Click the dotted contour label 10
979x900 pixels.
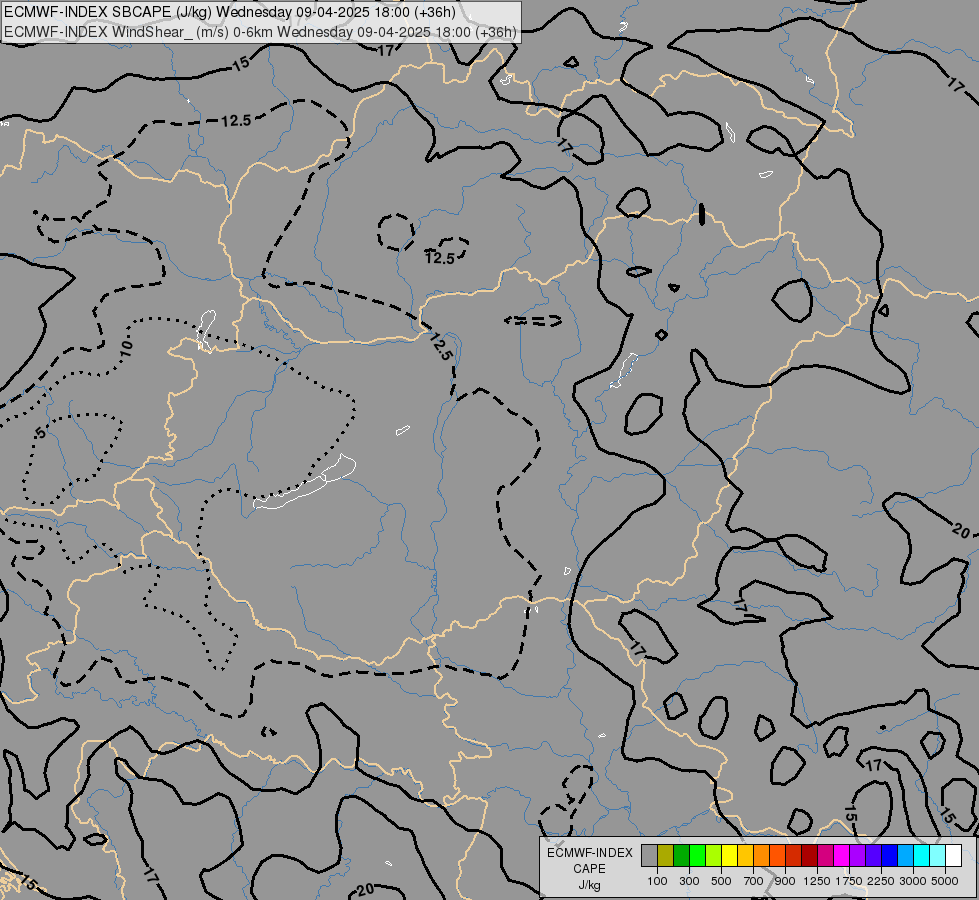127,347
